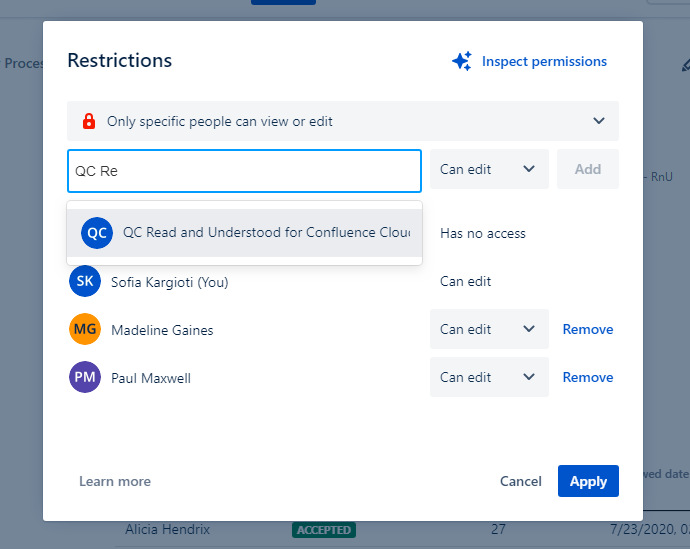Click Paul Maxwell's PM avatar
The height and width of the screenshot is (549, 690).
pos(85,378)
